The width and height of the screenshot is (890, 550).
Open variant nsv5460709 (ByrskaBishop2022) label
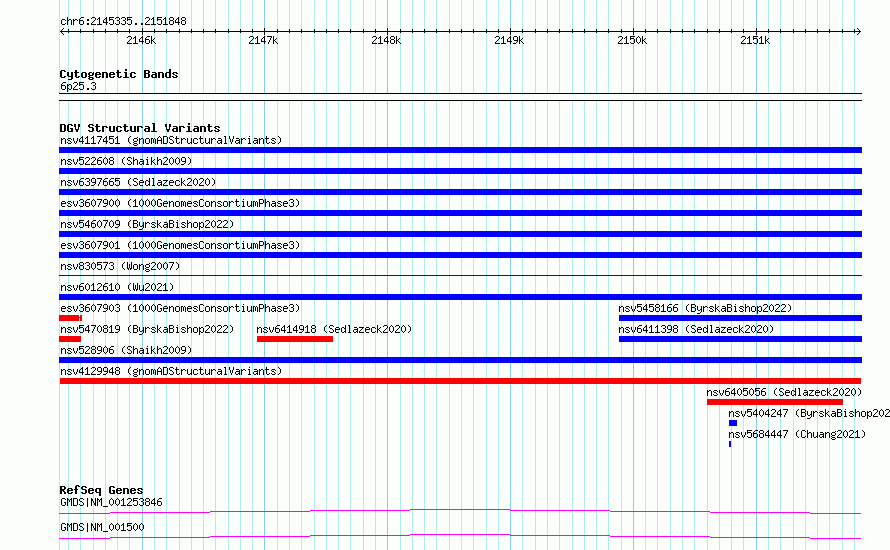(147, 224)
